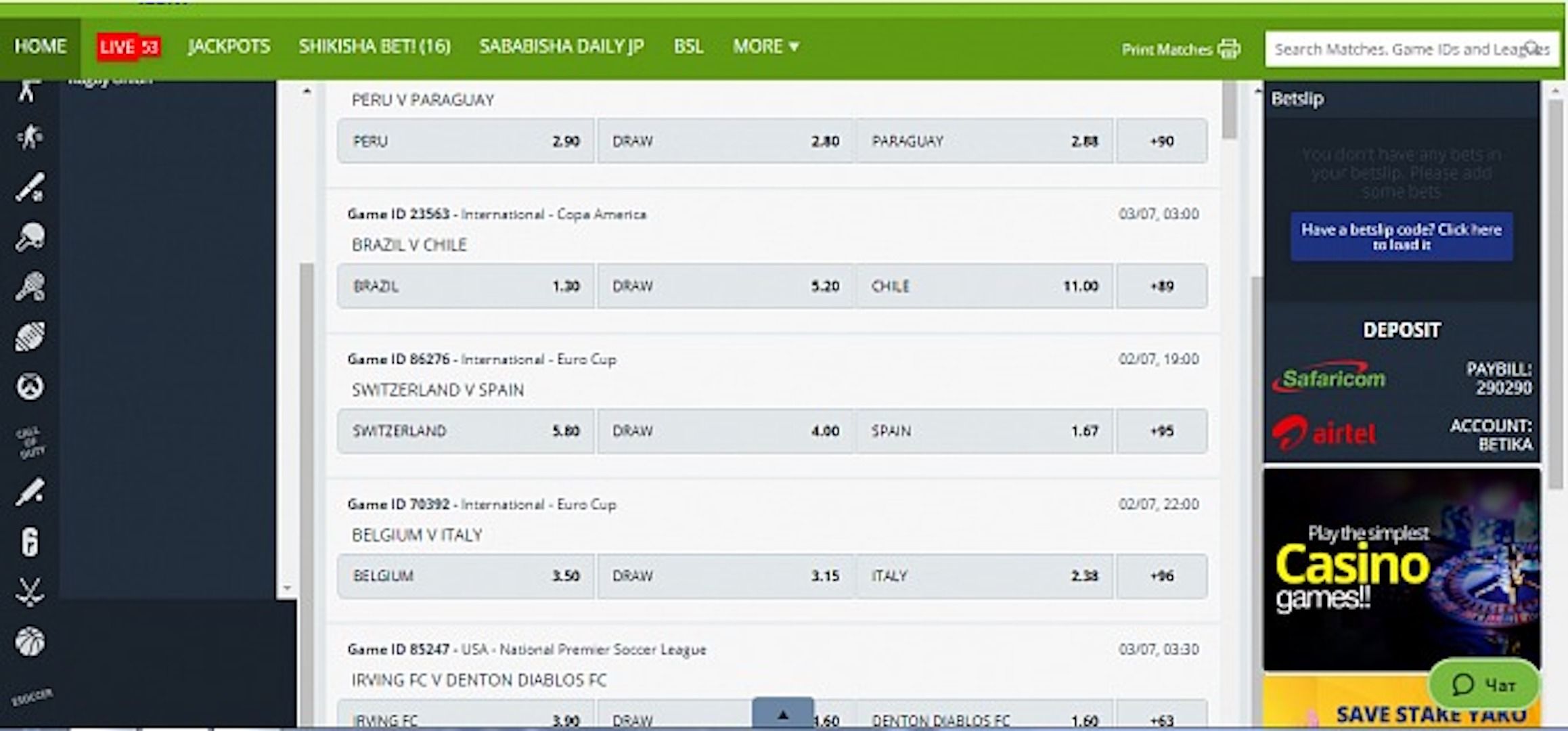Open the baseball sport icon

30,187
